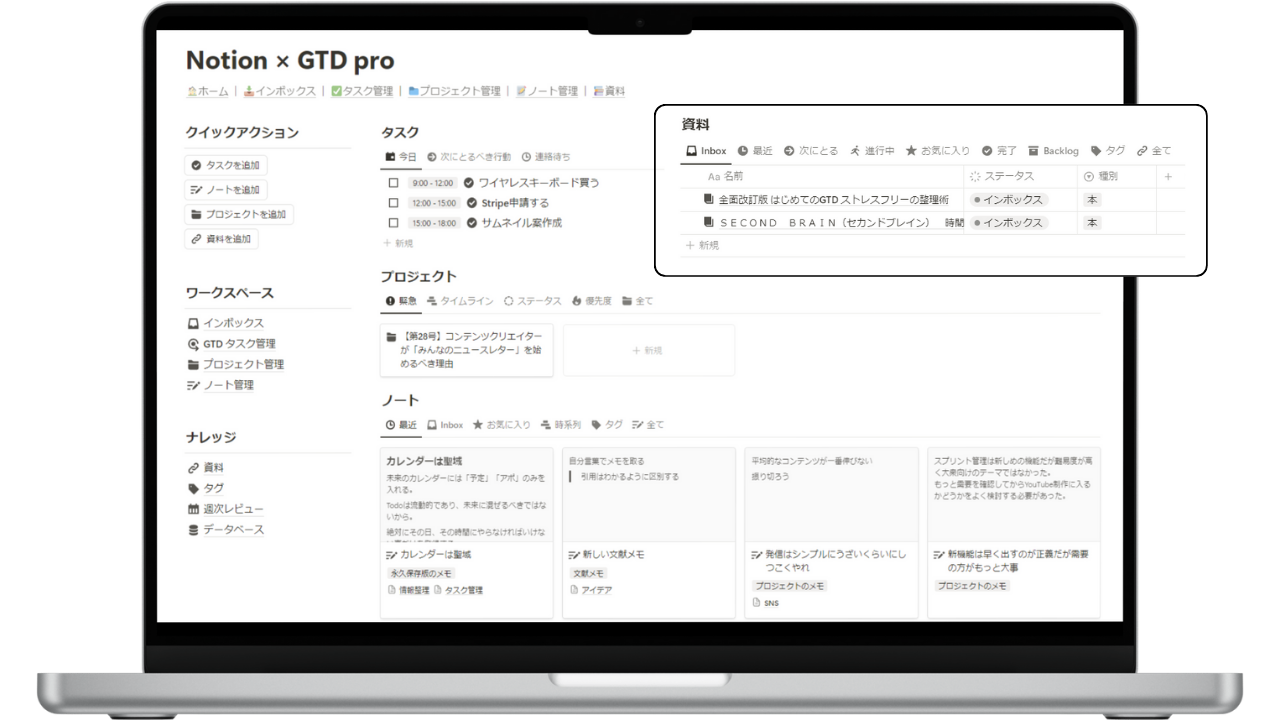The height and width of the screenshot is (720, 1280).
Task: Select the 最近 tab in ノート
Action: (x=401, y=425)
